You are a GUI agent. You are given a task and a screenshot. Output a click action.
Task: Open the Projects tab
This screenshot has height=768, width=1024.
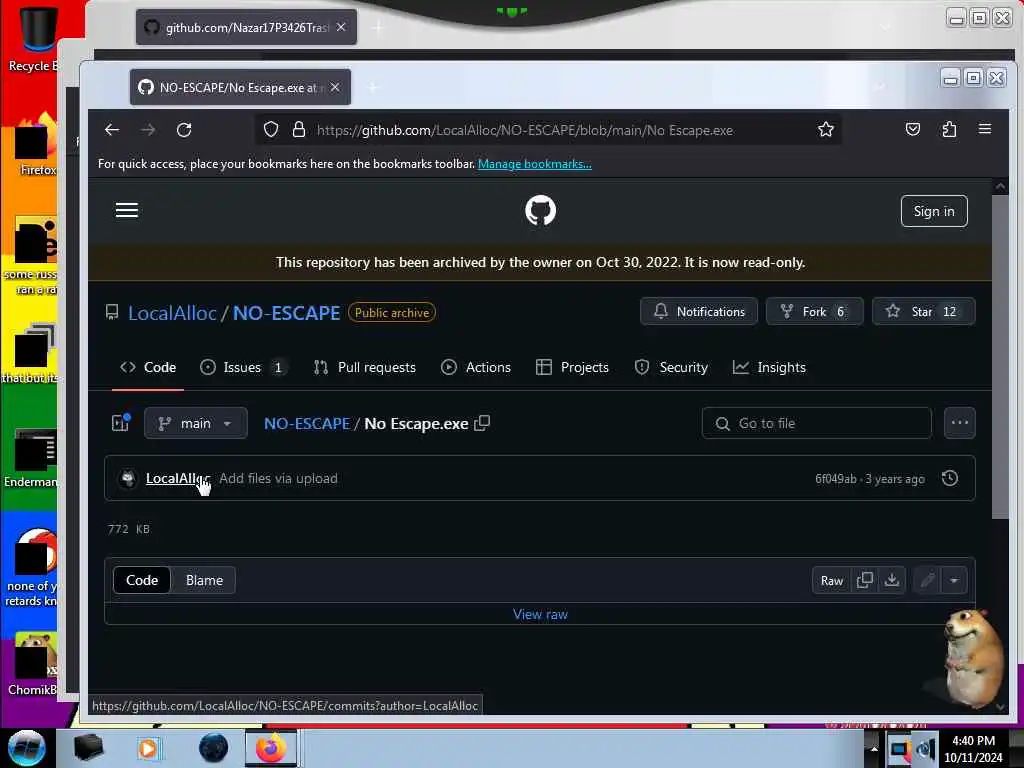coord(572,367)
